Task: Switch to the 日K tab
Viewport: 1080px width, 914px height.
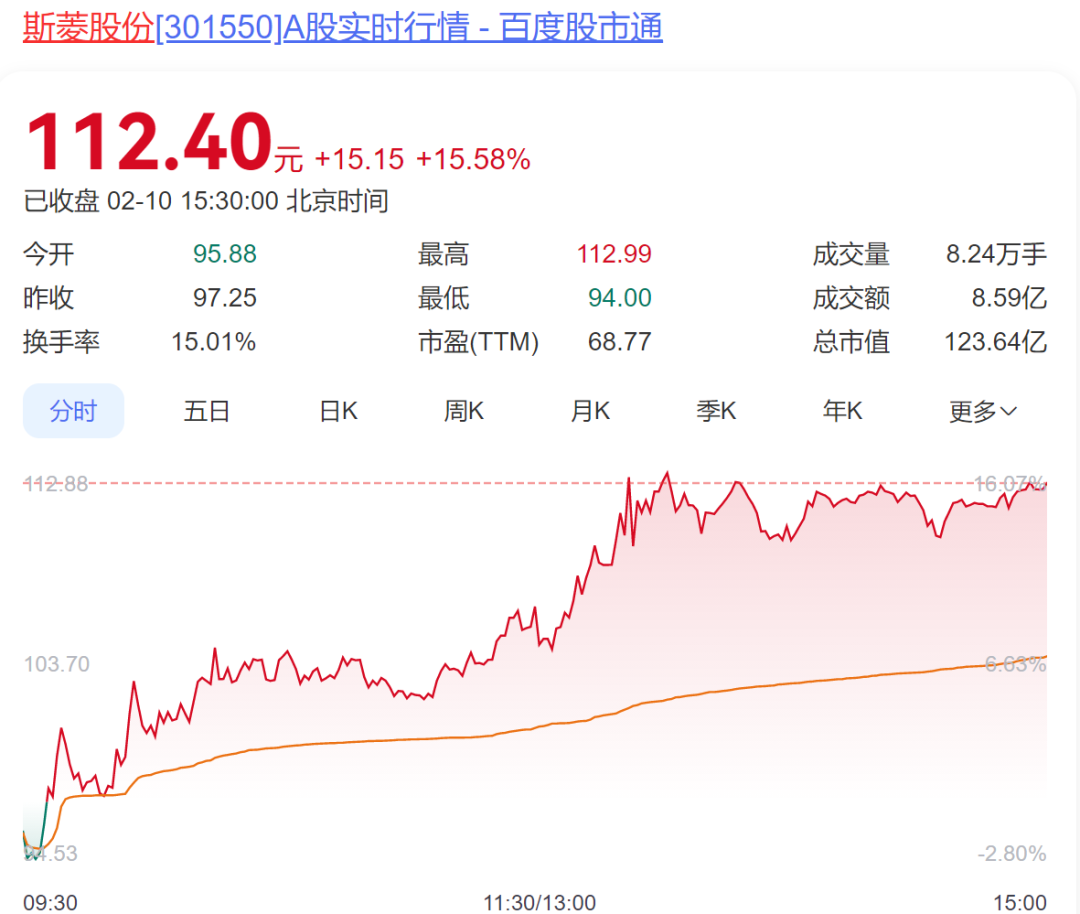Action: pos(338,411)
